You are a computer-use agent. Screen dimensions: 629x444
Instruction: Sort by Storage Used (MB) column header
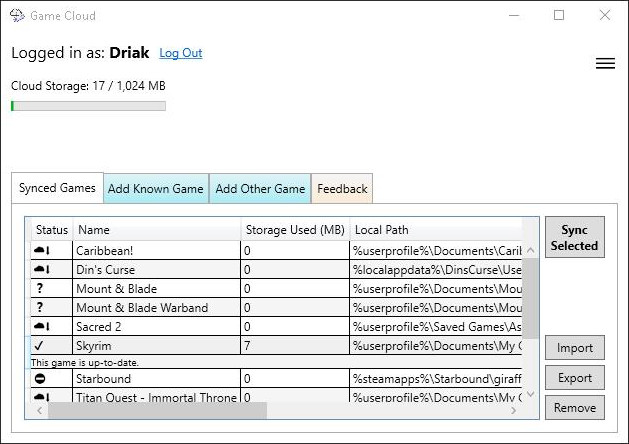point(295,230)
